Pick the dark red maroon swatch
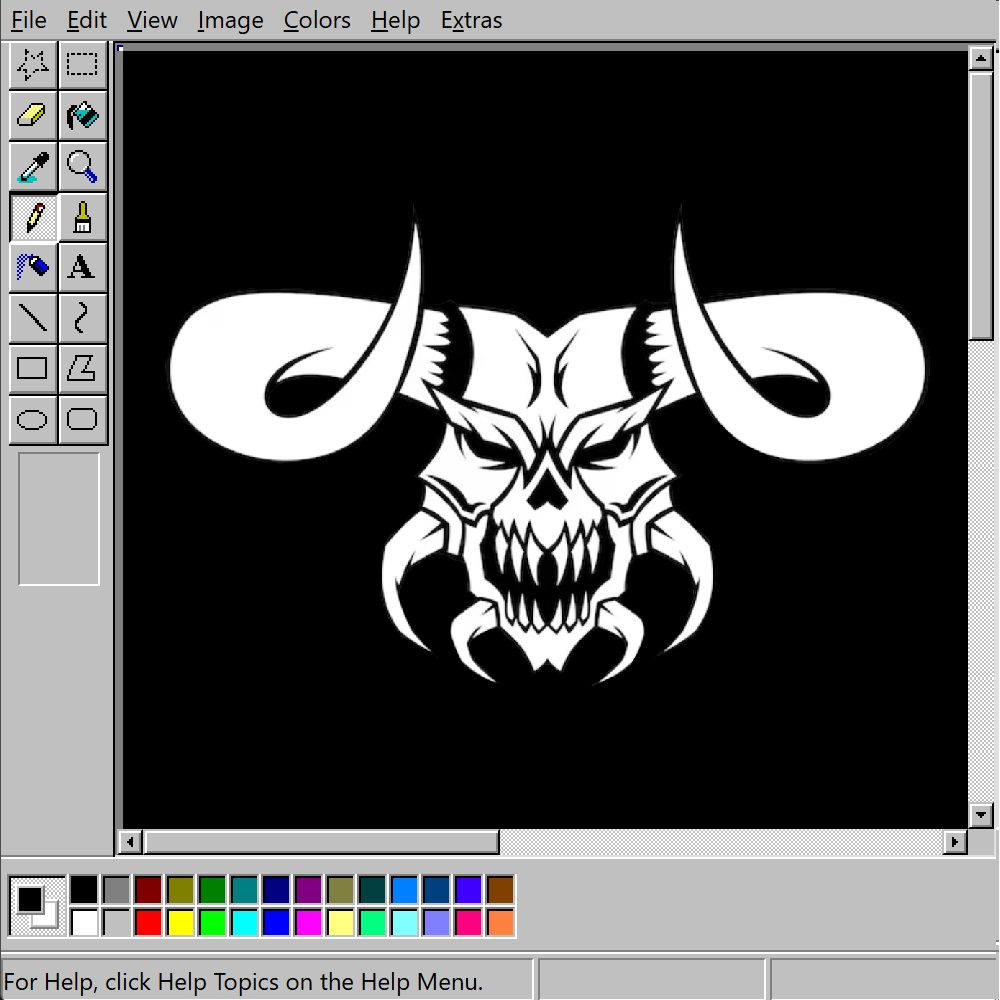This screenshot has height=1000, width=1000. (x=148, y=890)
